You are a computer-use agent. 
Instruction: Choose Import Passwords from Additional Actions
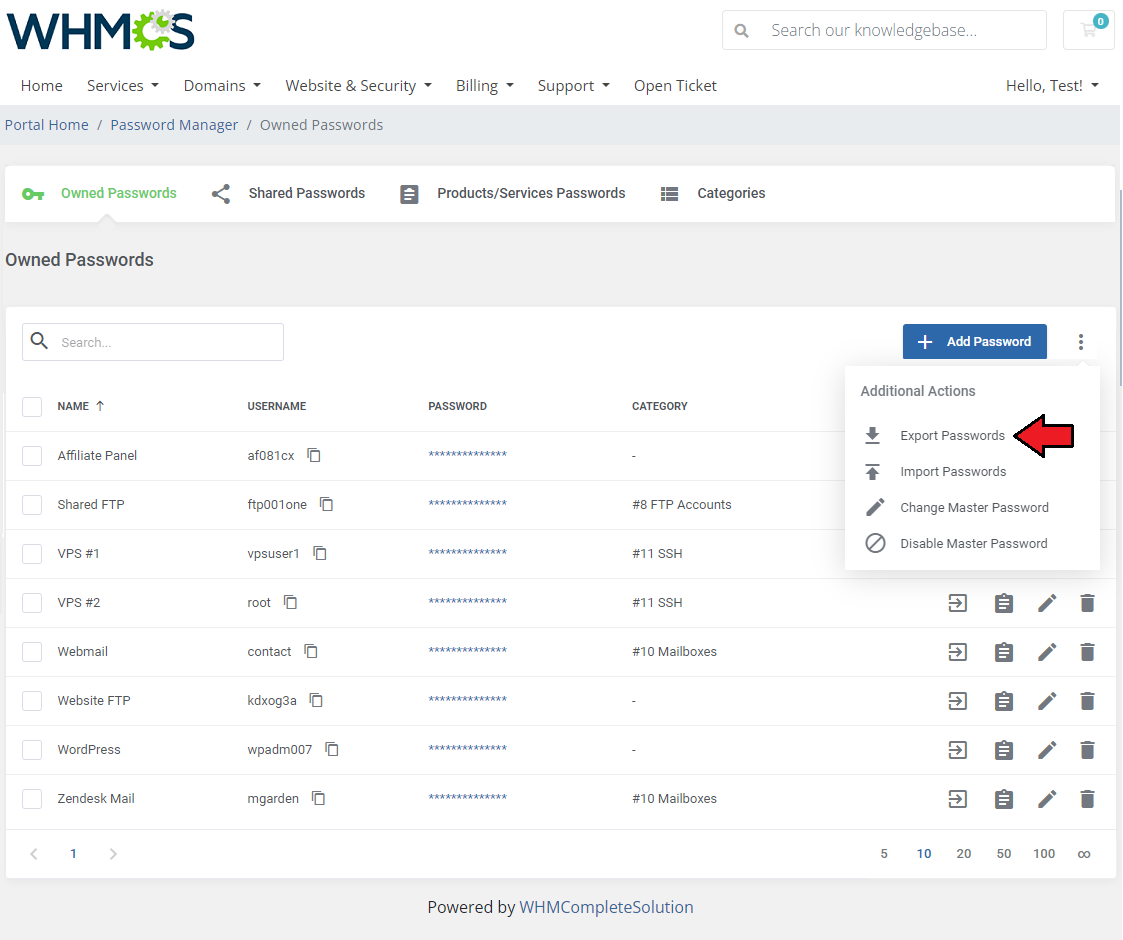point(935,471)
